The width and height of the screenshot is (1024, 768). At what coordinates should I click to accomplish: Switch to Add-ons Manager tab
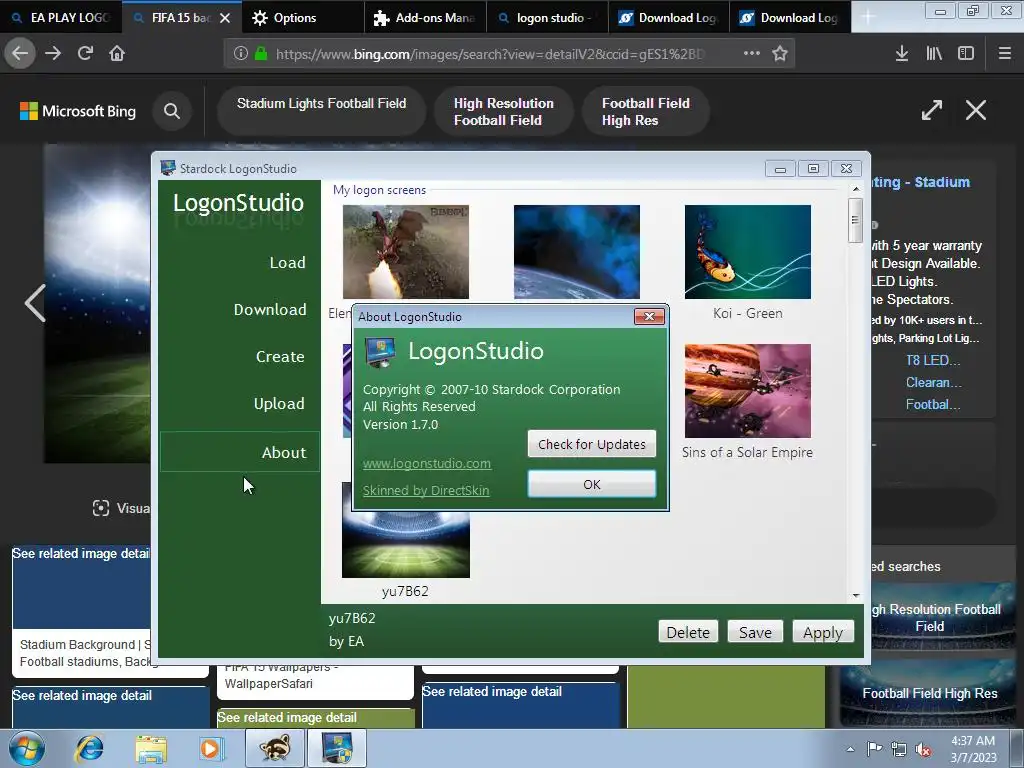(x=425, y=18)
